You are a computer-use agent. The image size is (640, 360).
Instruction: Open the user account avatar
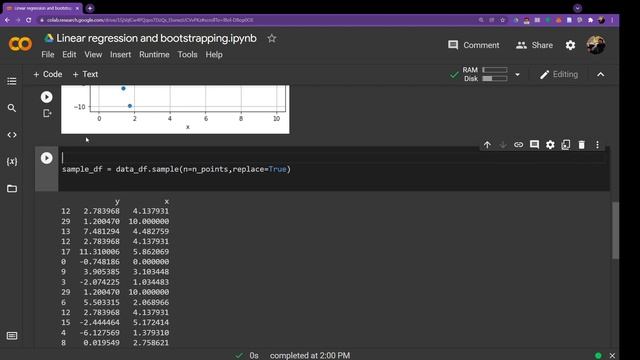[x=596, y=45]
